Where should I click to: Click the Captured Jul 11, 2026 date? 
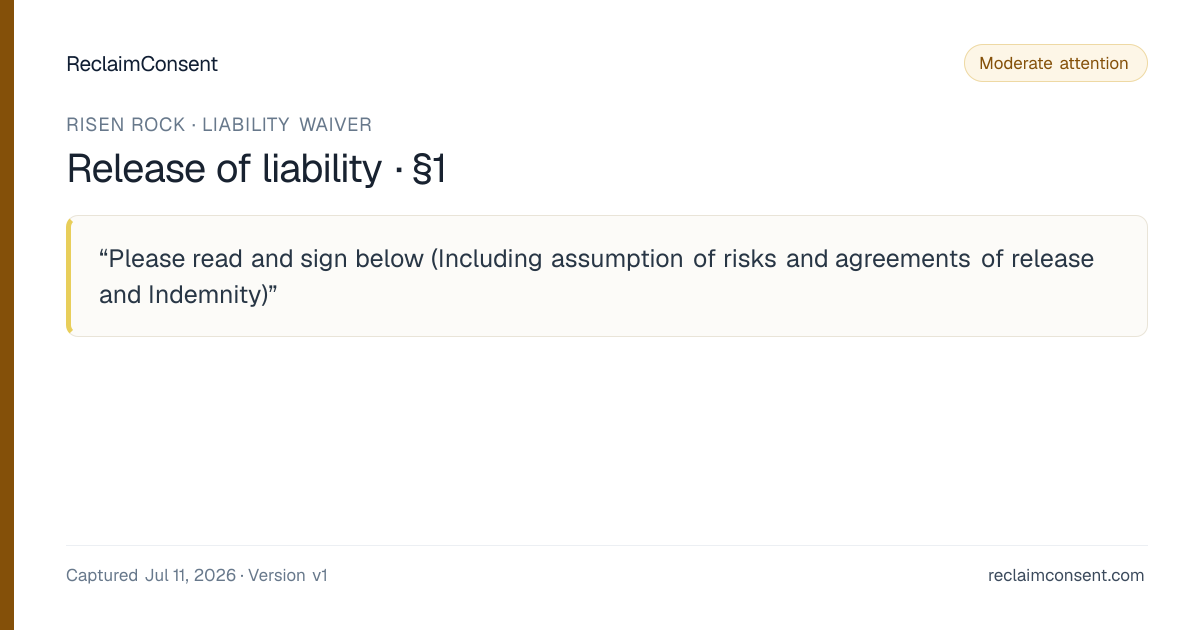click(151, 575)
